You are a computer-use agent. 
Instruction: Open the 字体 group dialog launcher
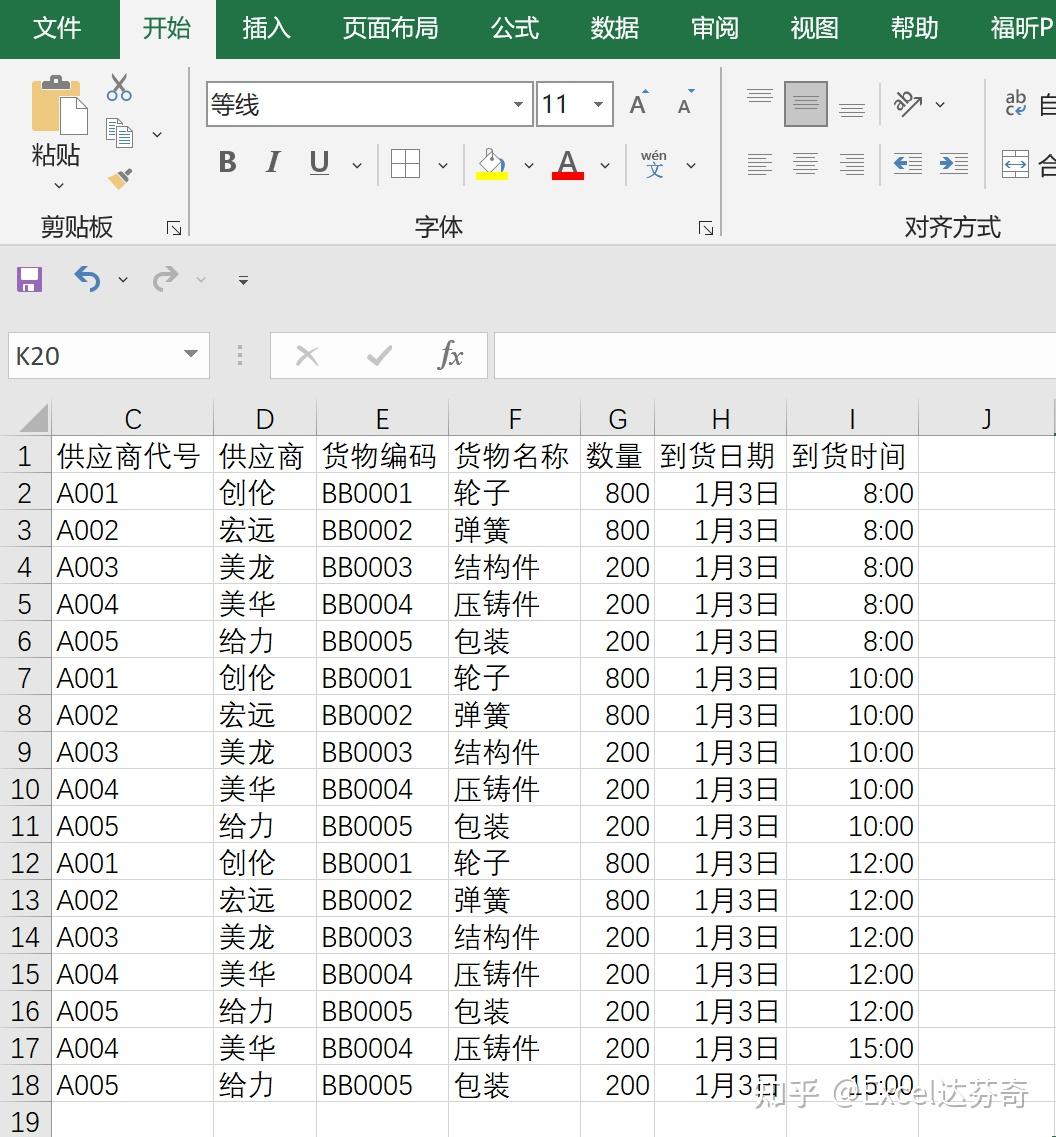707,227
